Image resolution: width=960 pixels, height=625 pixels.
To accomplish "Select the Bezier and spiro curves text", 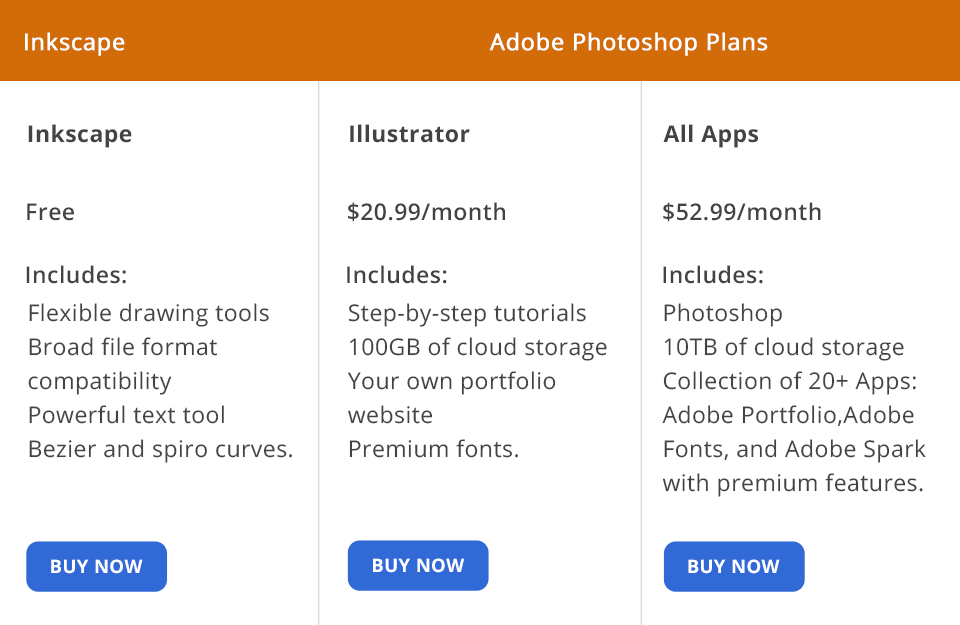I will pyautogui.click(x=160, y=449).
